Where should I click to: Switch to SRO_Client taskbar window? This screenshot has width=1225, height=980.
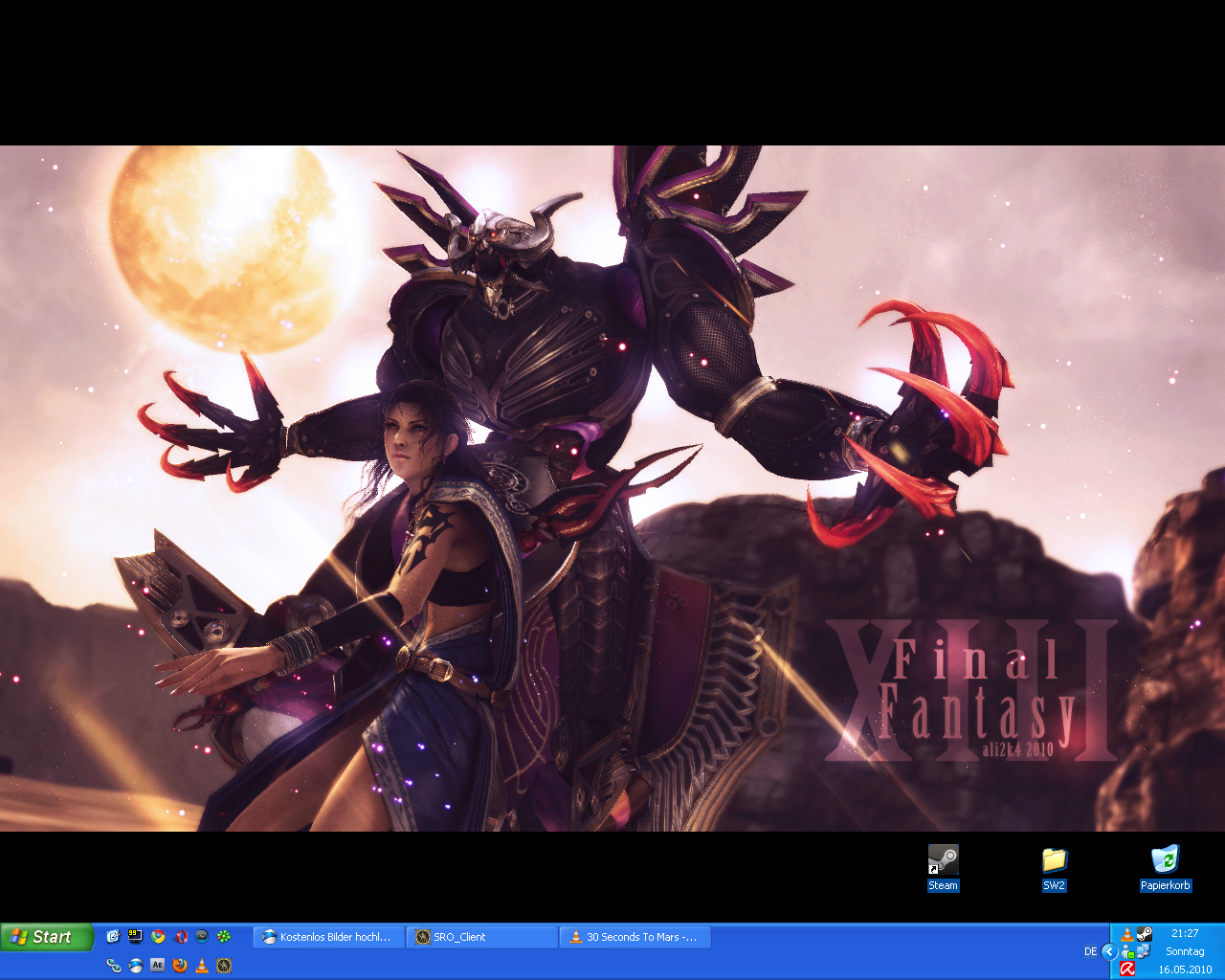480,937
